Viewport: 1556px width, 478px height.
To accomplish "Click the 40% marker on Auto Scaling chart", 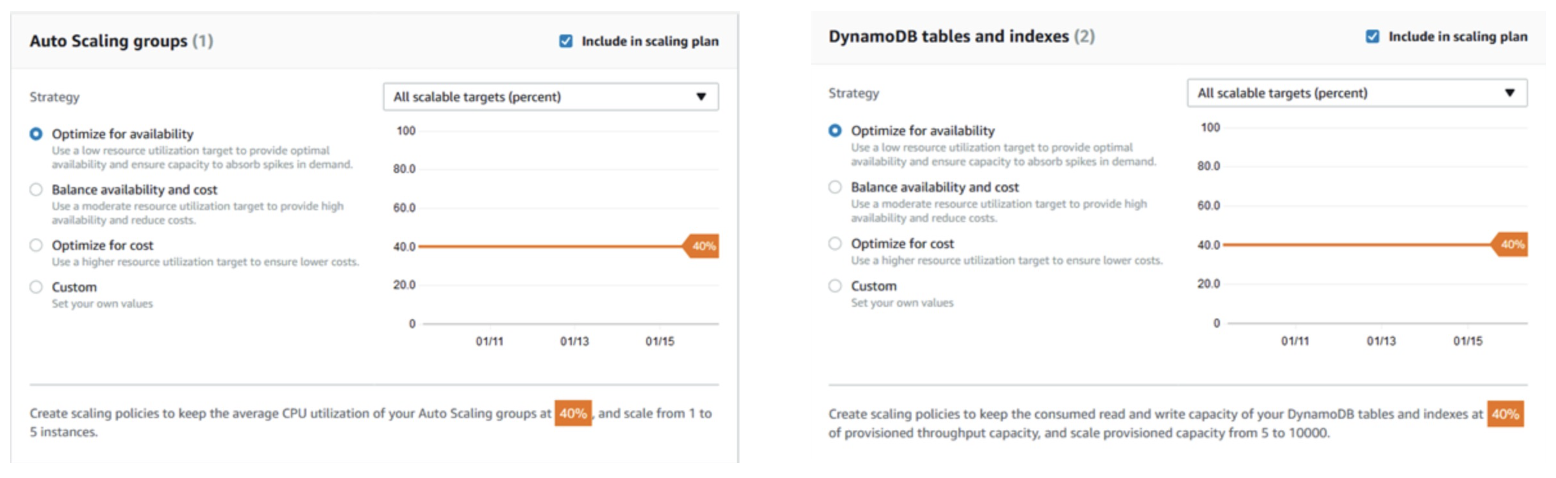I will click(702, 246).
